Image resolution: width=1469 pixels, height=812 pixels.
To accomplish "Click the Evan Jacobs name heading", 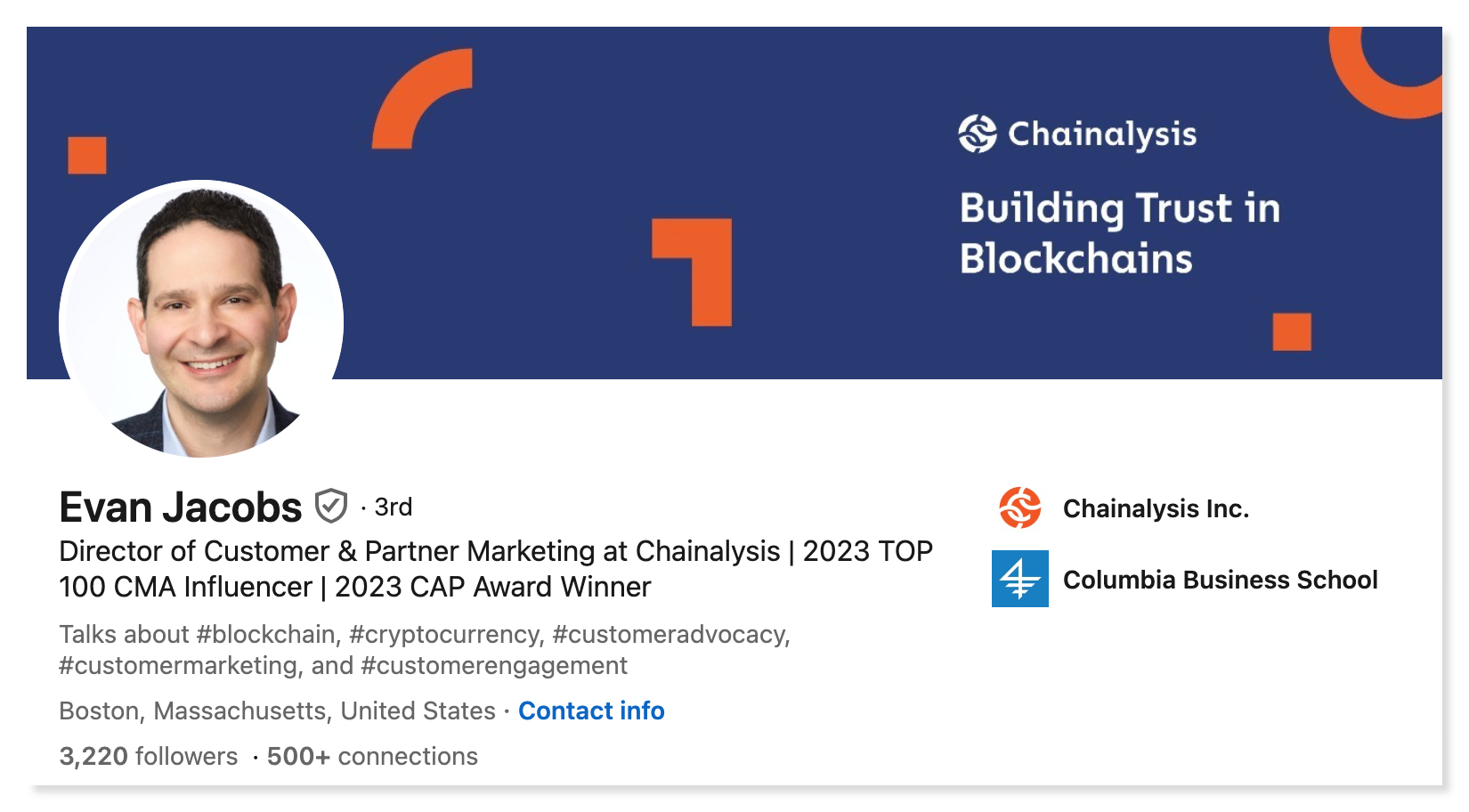I will (181, 507).
